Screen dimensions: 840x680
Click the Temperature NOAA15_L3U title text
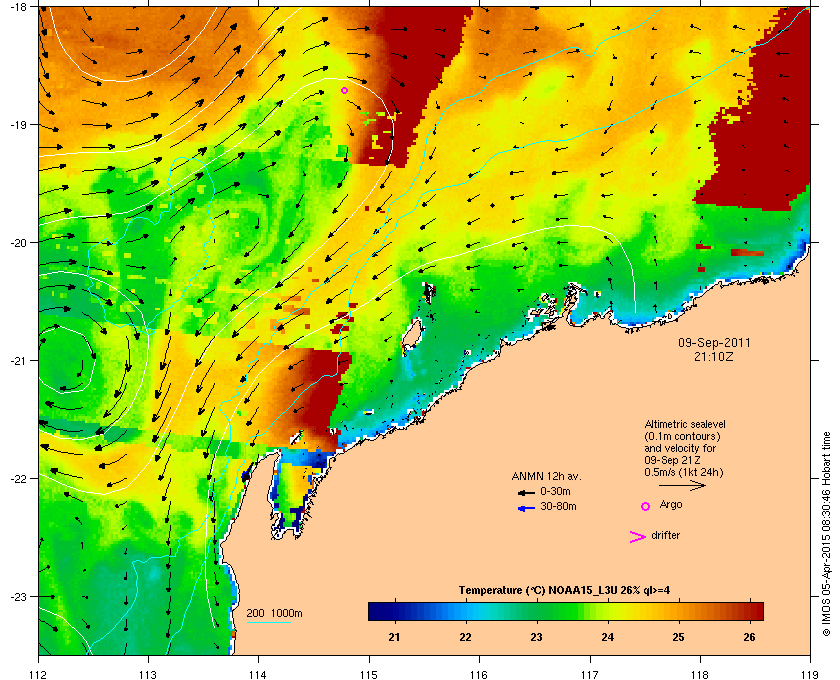point(564,591)
